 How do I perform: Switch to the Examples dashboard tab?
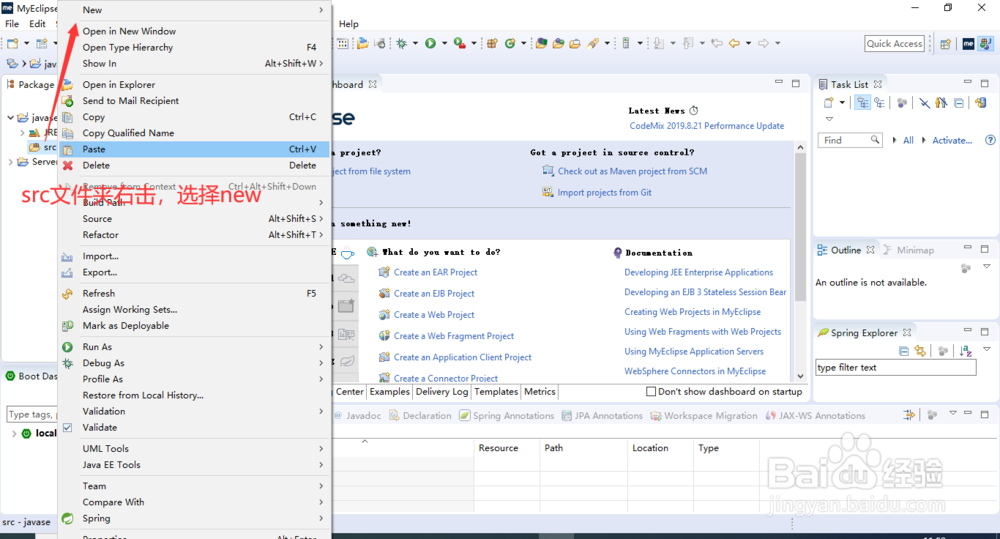(x=390, y=392)
